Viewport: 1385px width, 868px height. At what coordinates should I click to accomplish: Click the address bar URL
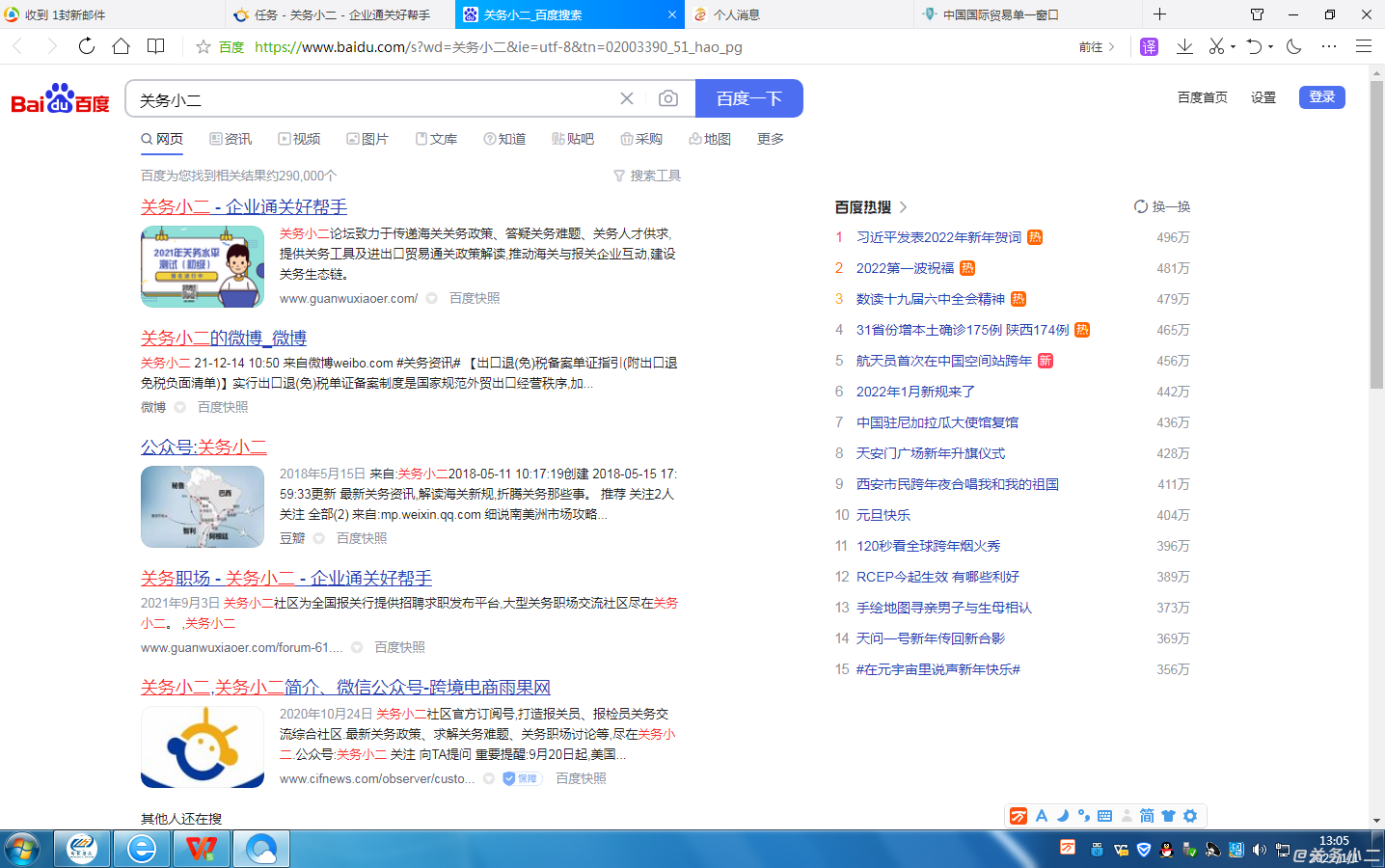click(x=499, y=46)
